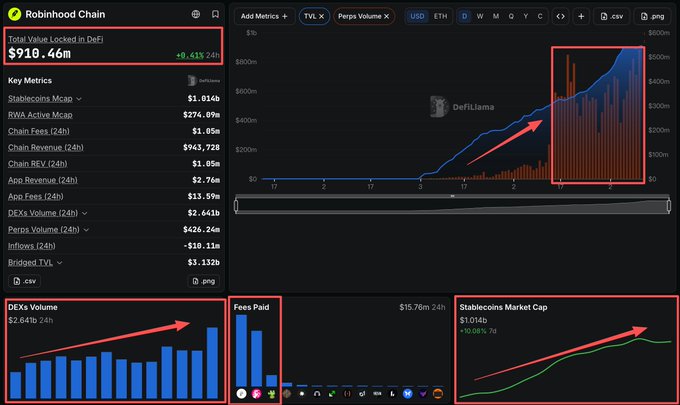Open Inflows (24h) link
Image resolution: width=680 pixels, height=405 pixels.
click(x=32, y=246)
